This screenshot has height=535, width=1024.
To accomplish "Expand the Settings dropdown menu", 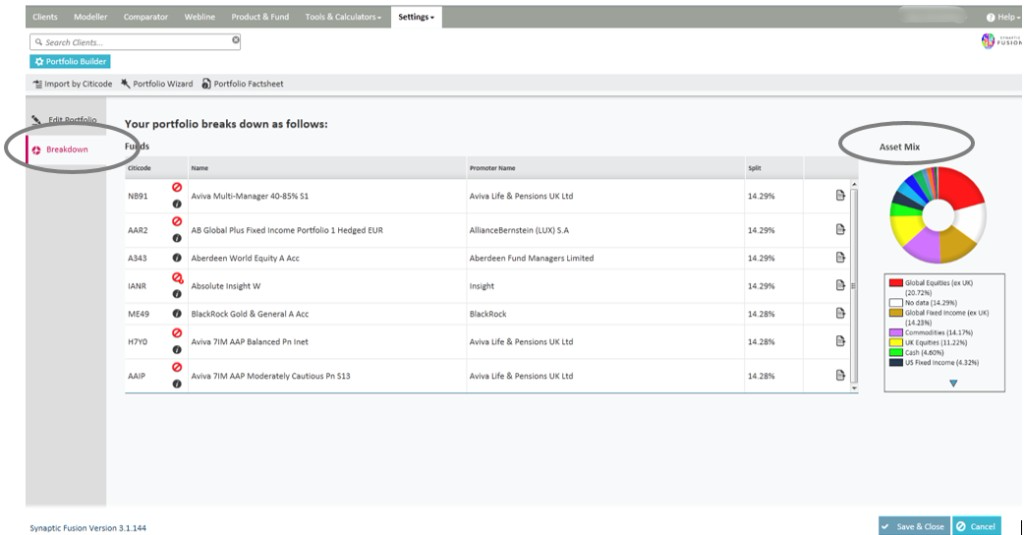I will [416, 17].
